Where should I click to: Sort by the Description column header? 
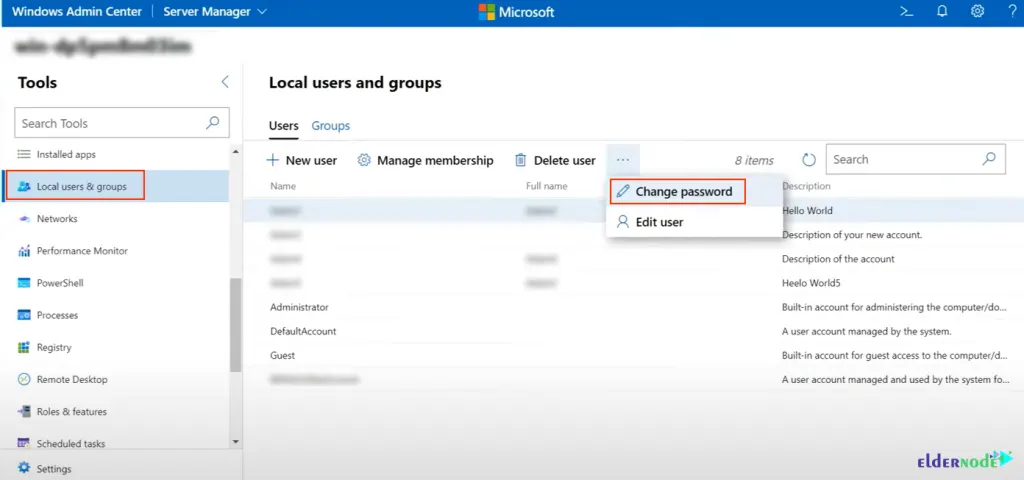click(x=807, y=186)
